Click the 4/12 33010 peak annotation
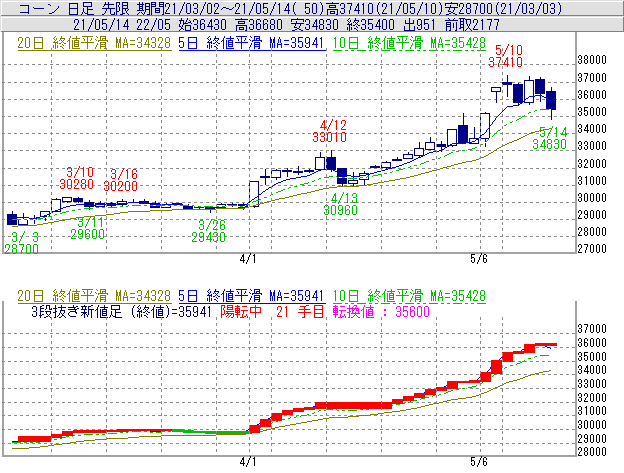Viewport: 624px width, 473px height. (330, 131)
